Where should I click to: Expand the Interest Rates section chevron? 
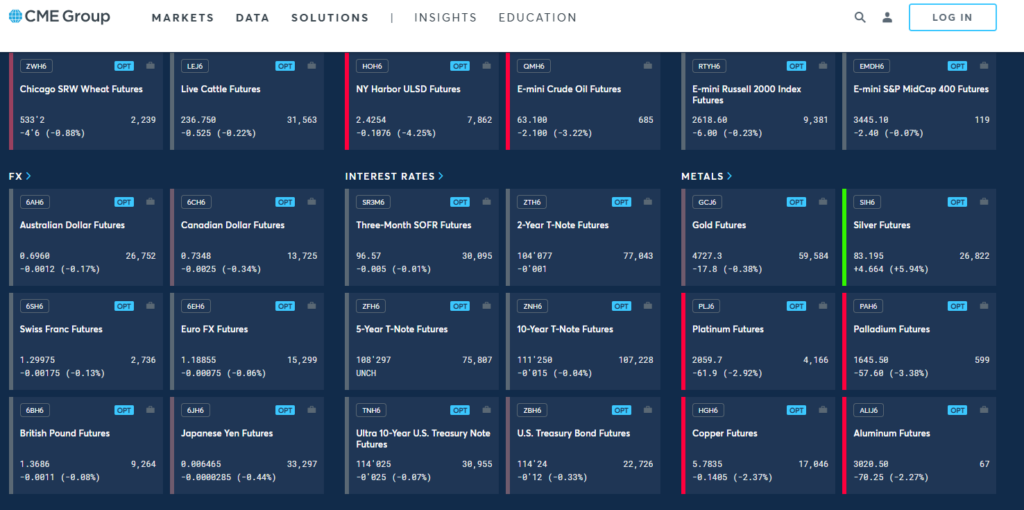[x=441, y=176]
